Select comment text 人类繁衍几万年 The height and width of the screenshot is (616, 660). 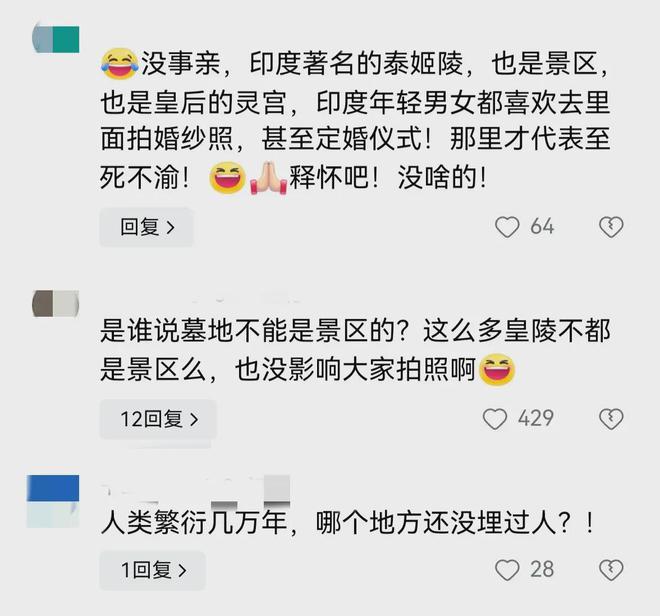tap(347, 523)
